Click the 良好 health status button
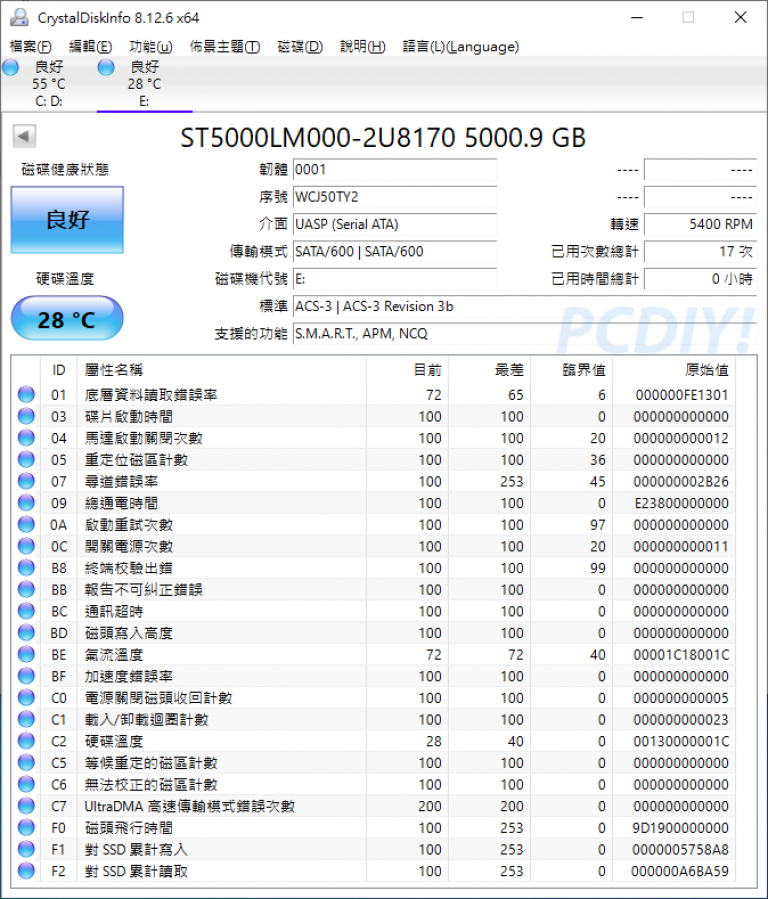The height and width of the screenshot is (899, 768). pos(67,220)
